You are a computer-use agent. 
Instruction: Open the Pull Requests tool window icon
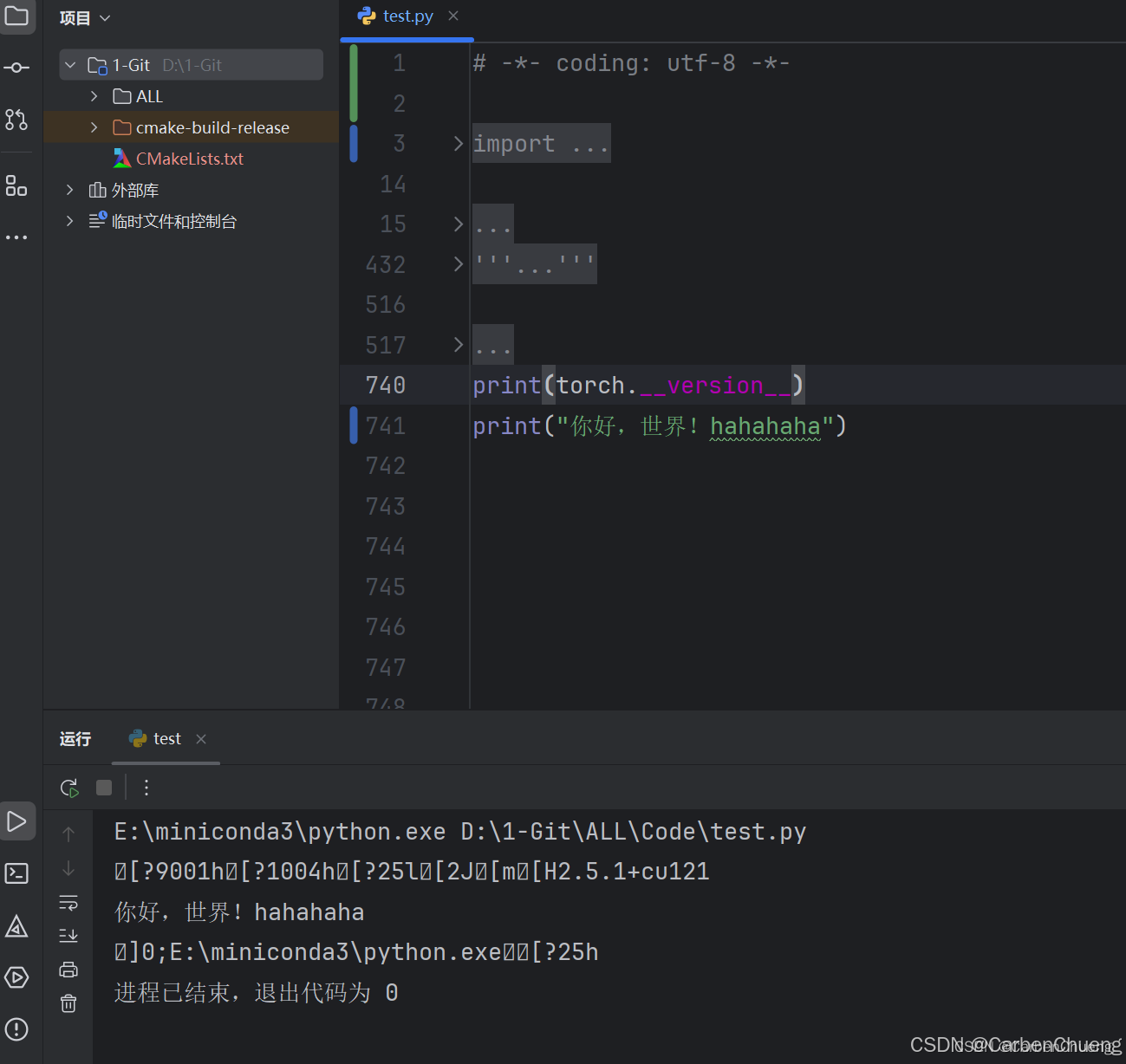click(x=16, y=120)
